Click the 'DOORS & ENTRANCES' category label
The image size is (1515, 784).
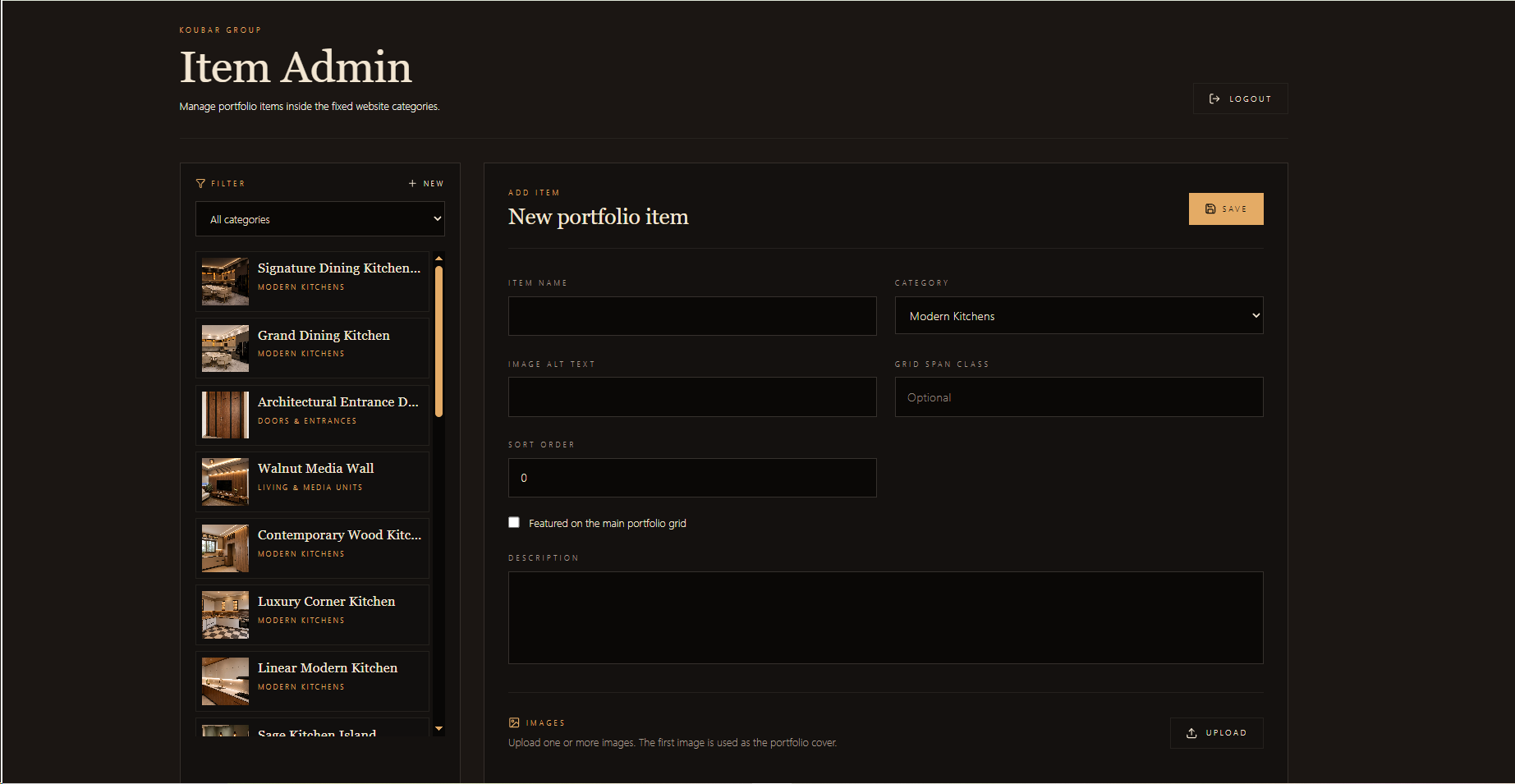coord(307,421)
